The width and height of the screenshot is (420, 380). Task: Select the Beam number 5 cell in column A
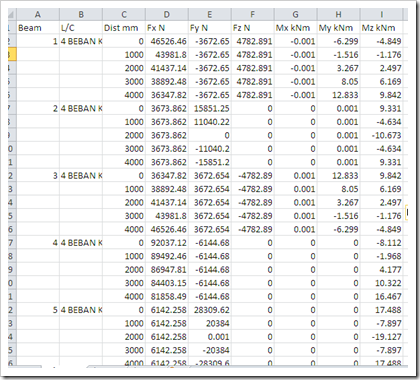pos(38,310)
